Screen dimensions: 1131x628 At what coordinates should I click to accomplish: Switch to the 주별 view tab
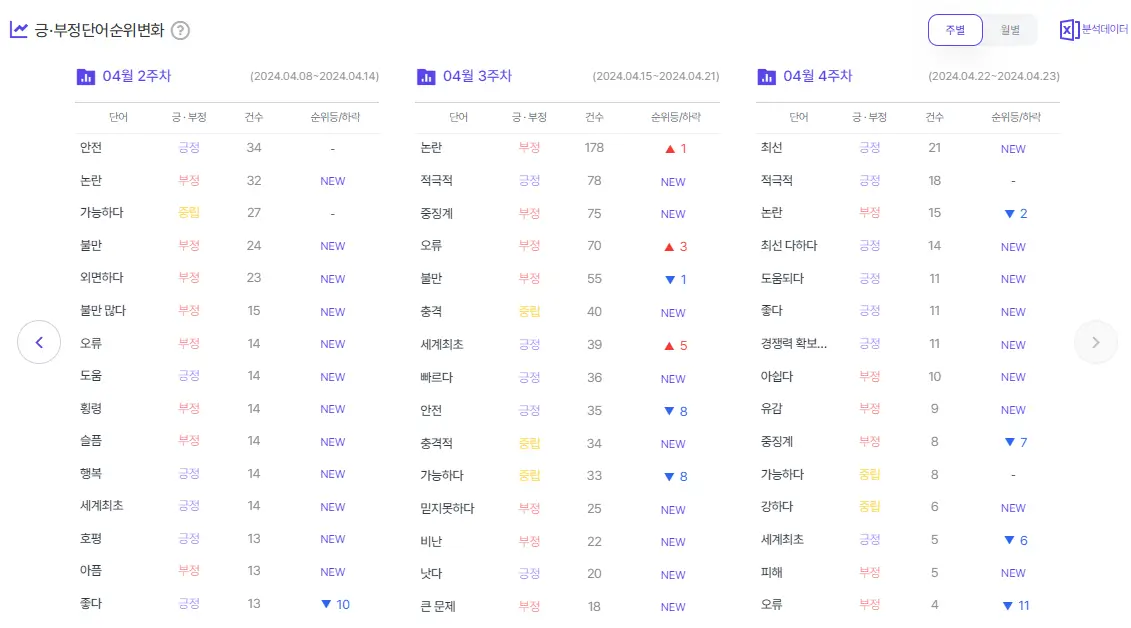tap(955, 30)
